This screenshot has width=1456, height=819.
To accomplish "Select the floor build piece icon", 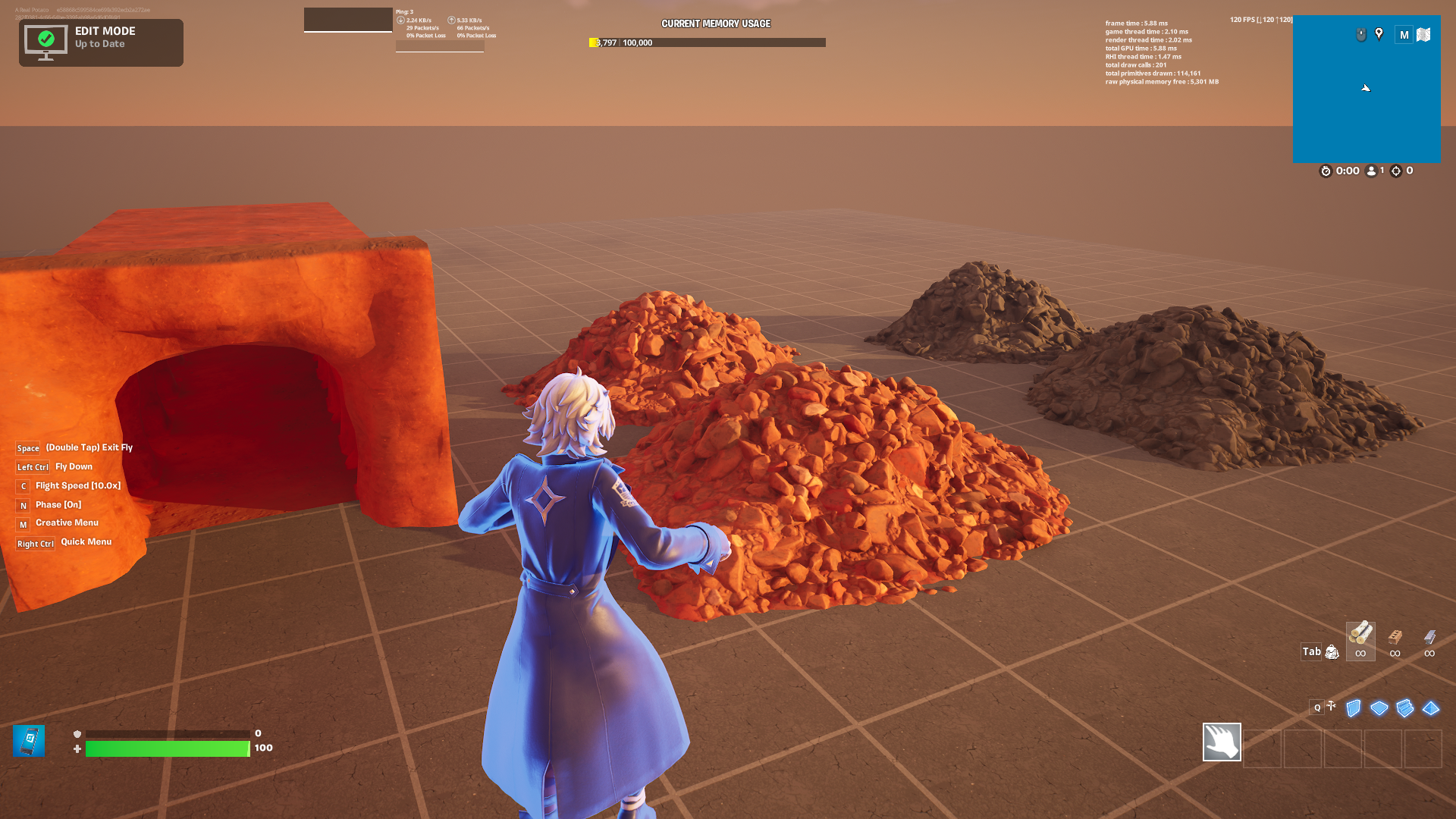I will (1381, 708).
